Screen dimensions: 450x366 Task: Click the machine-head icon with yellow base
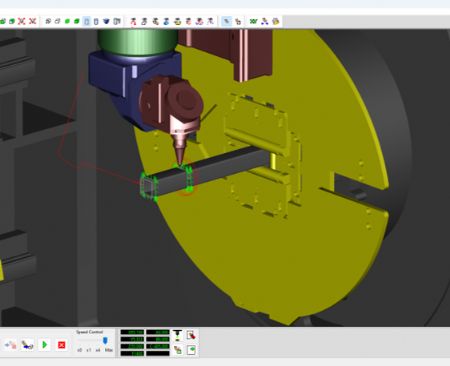click(x=177, y=21)
